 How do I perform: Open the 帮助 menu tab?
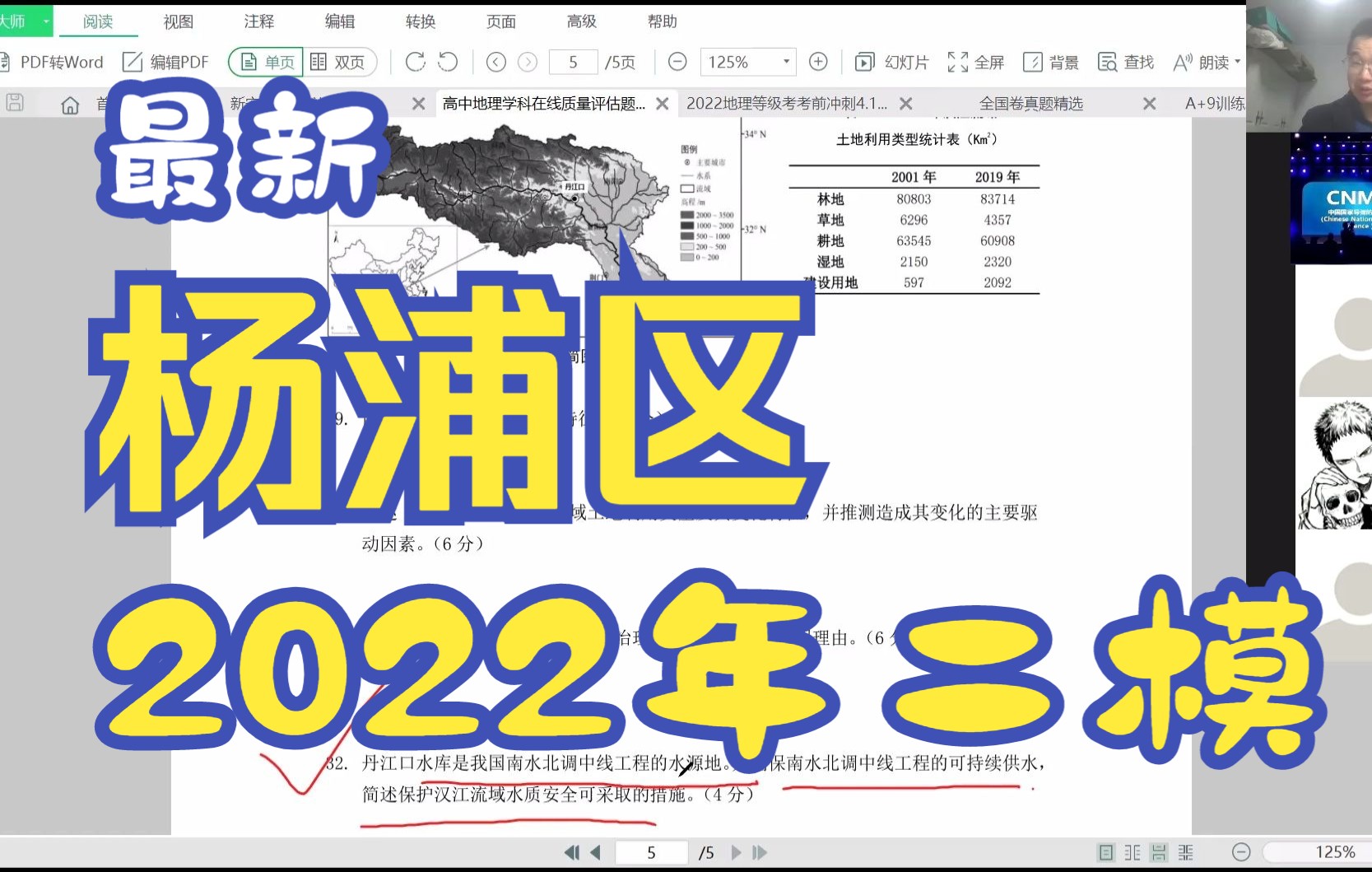[x=663, y=21]
